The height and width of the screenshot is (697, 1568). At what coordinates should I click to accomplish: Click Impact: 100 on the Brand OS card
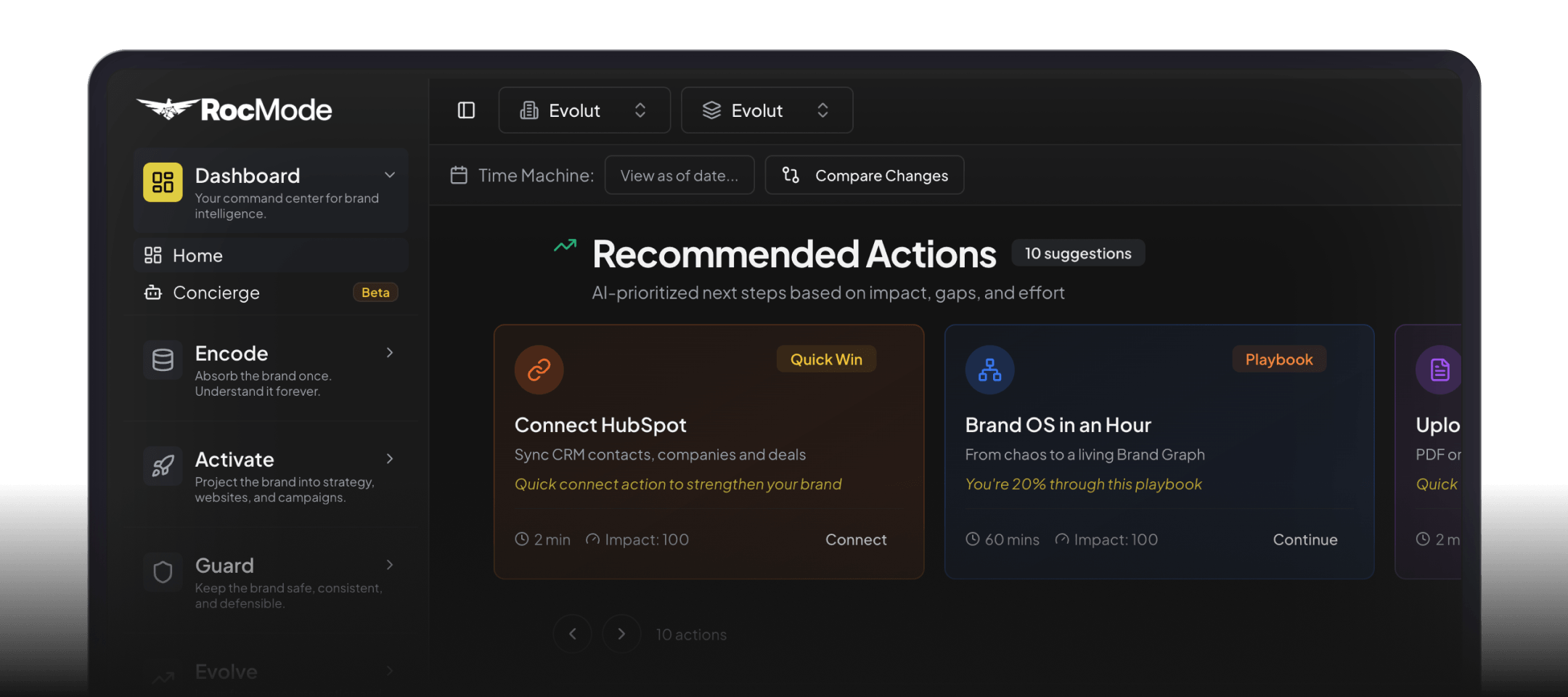[x=1106, y=539]
